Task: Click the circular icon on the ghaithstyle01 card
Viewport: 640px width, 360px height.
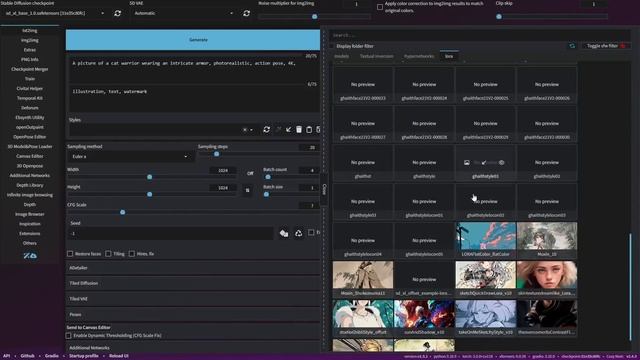Action: tap(502, 162)
